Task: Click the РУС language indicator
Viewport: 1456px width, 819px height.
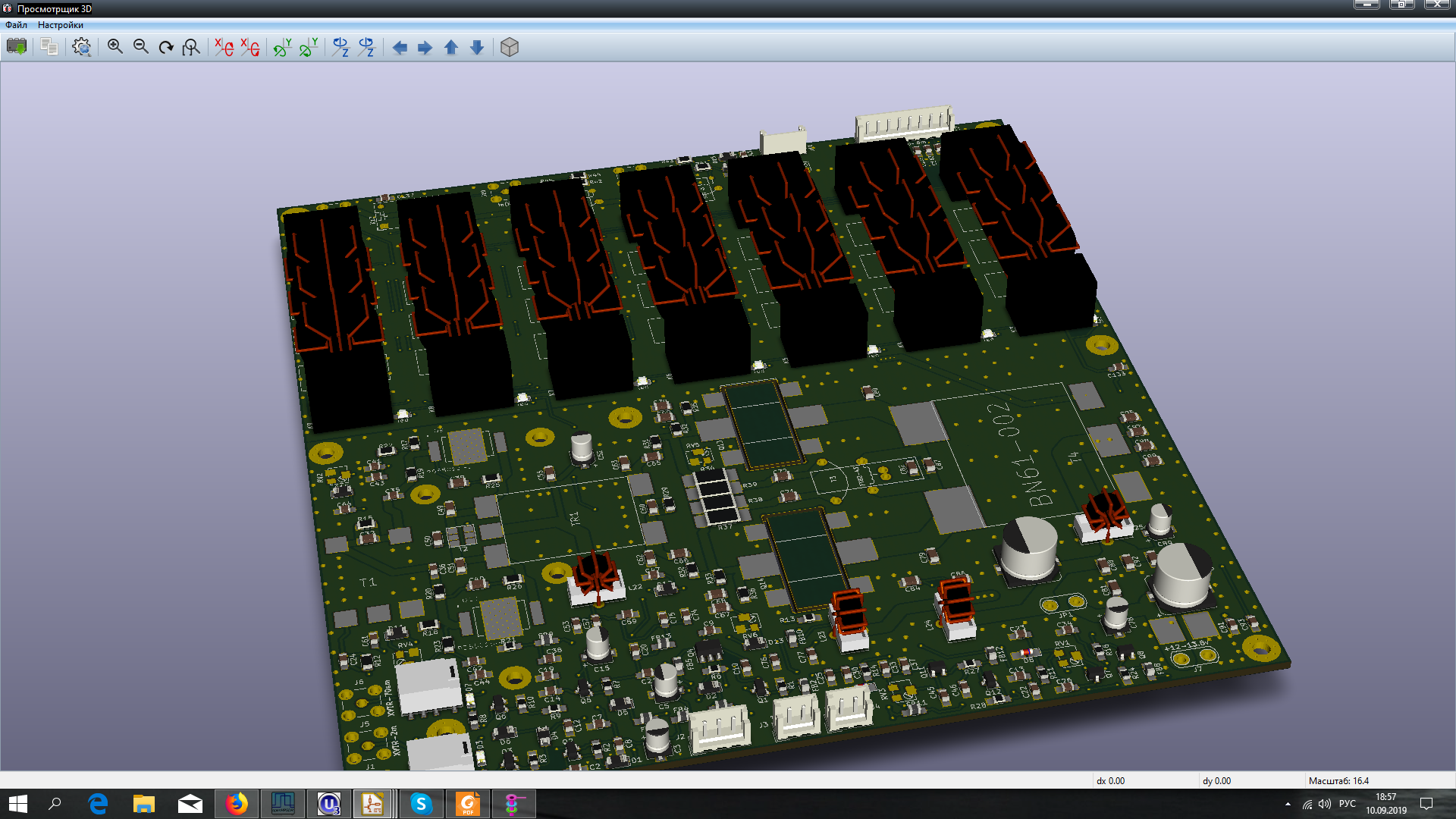Action: point(1347,804)
